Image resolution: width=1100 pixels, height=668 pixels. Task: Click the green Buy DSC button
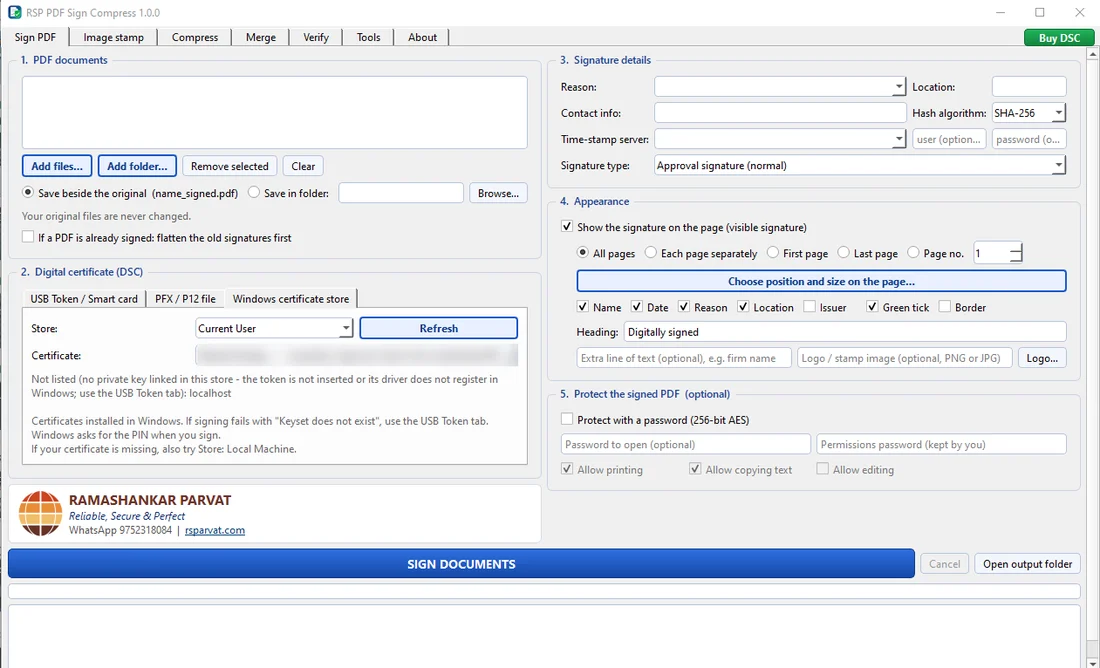[x=1059, y=38]
